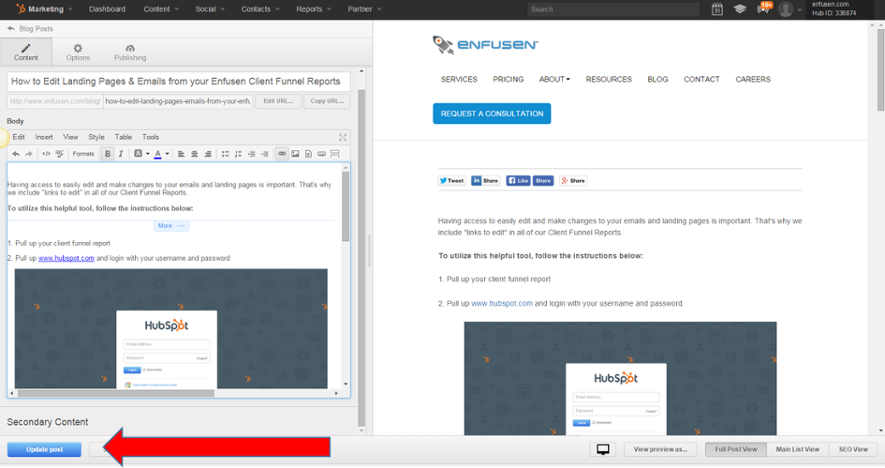Insert a bulleted list

pyautogui.click(x=225, y=154)
